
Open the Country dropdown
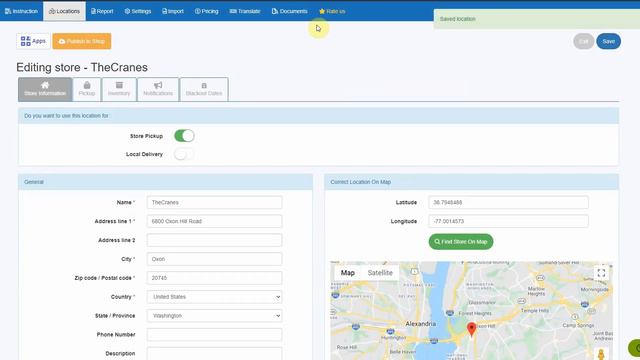click(214, 297)
